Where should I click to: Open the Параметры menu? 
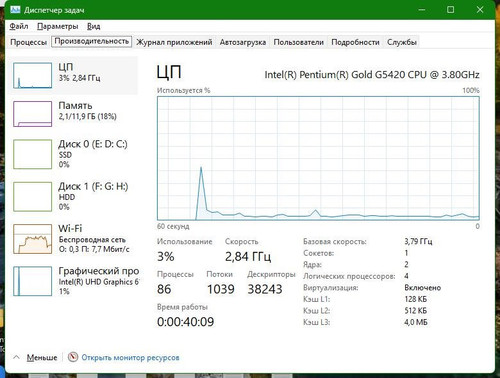[58, 26]
